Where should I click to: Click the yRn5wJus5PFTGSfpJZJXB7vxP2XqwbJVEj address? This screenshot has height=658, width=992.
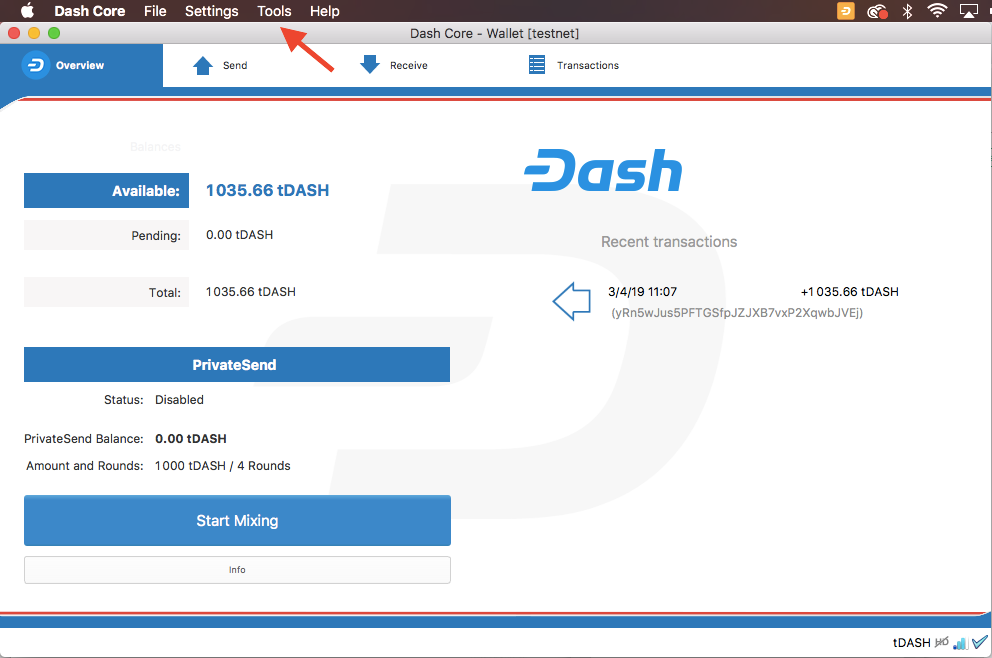pyautogui.click(x=737, y=313)
